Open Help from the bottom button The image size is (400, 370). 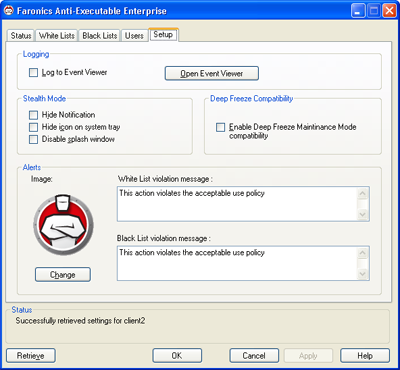(365, 356)
